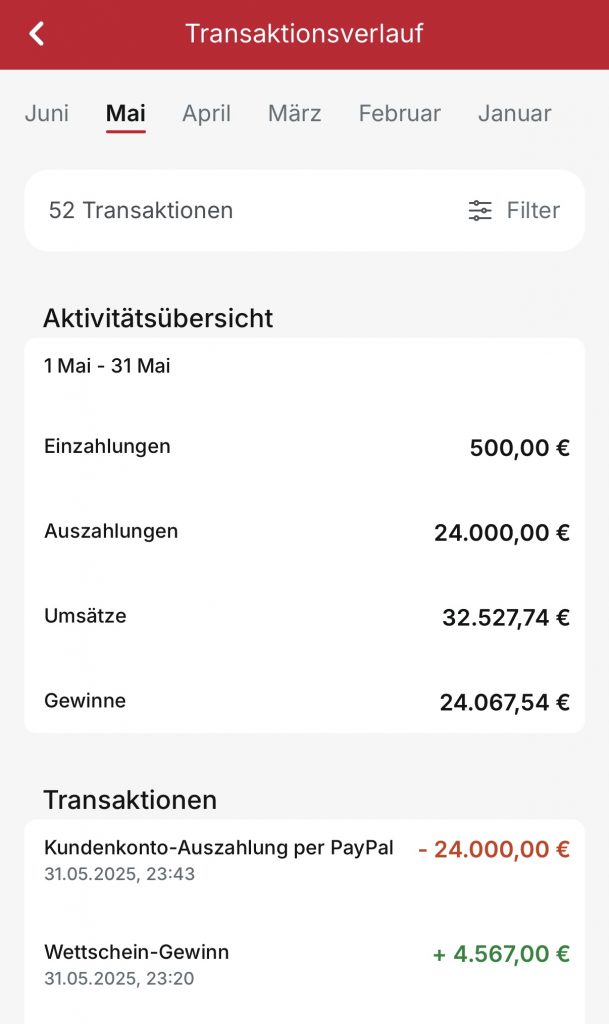Image resolution: width=609 pixels, height=1024 pixels.
Task: Select the filter sliders icon beside Filter
Action: tap(479, 210)
